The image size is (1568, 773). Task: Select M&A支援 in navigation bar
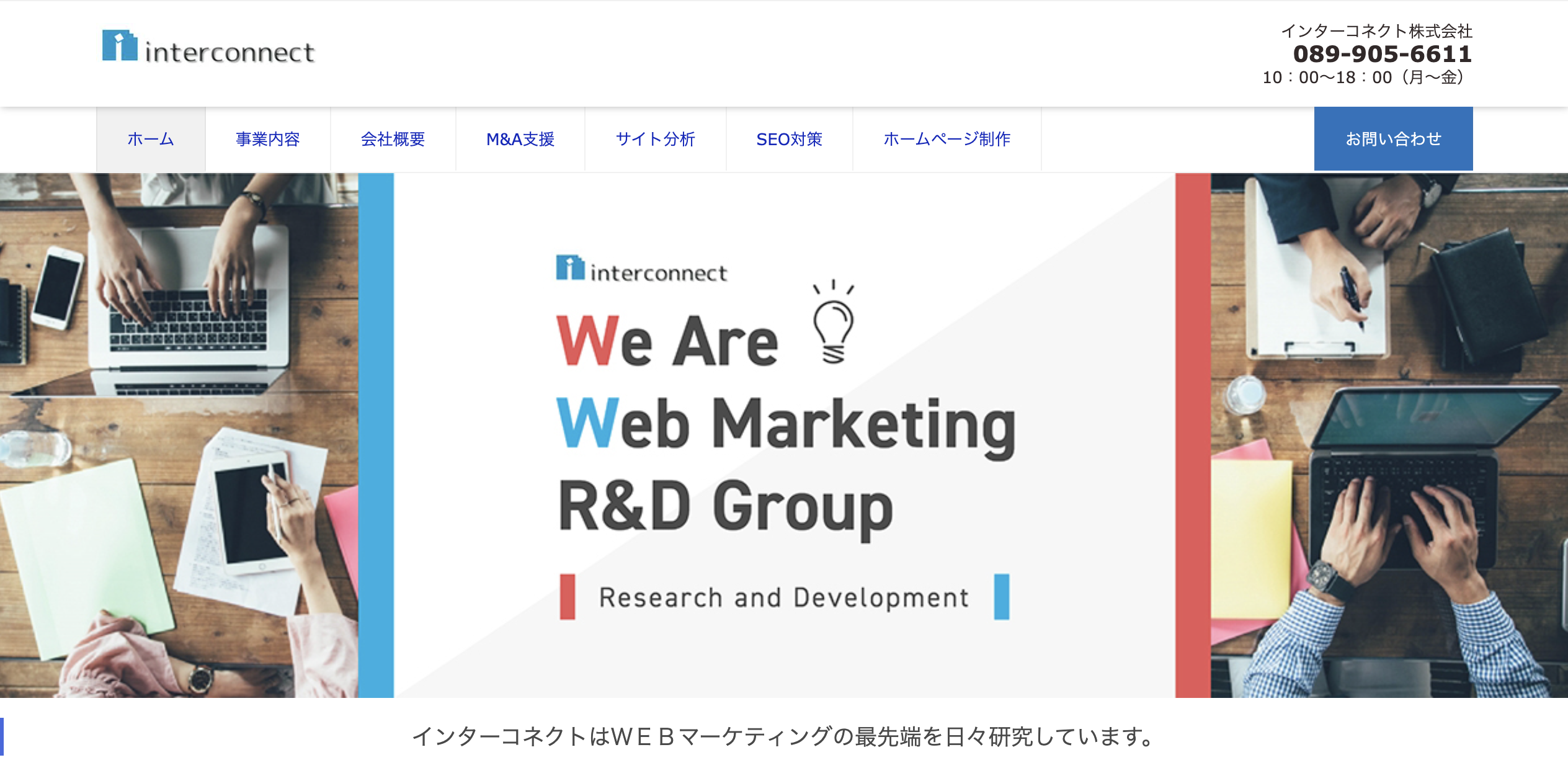pyautogui.click(x=520, y=139)
